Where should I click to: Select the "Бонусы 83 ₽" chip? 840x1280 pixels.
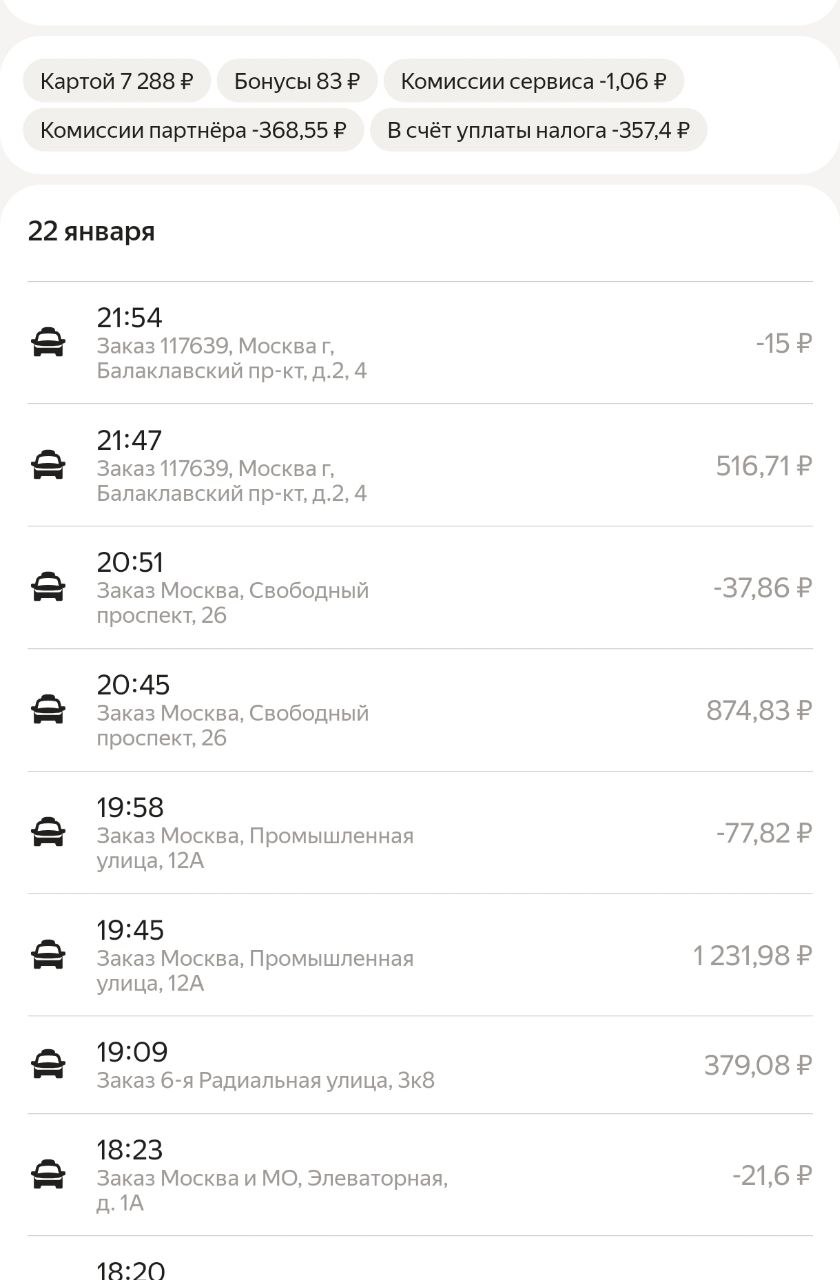(x=296, y=81)
